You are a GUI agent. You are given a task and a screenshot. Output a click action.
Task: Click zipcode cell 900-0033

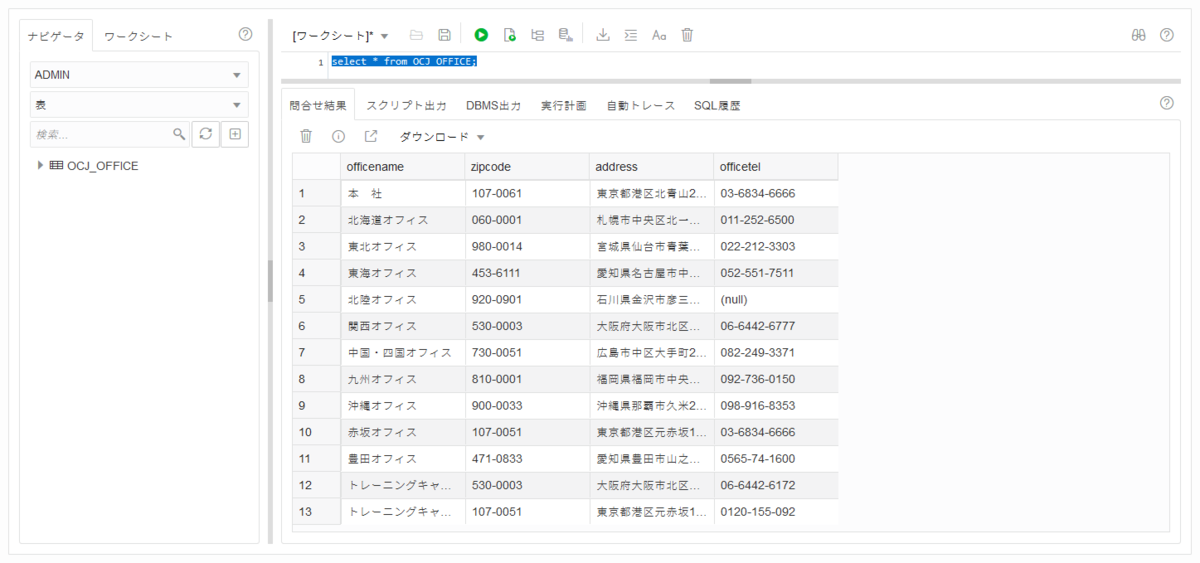pyautogui.click(x=527, y=406)
